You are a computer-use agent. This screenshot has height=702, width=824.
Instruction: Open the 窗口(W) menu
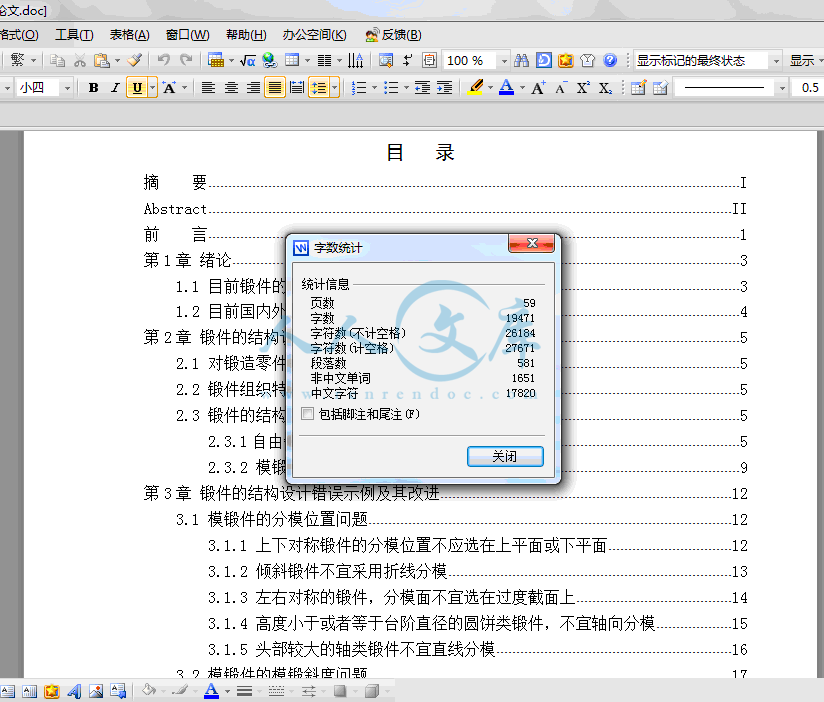click(x=187, y=35)
